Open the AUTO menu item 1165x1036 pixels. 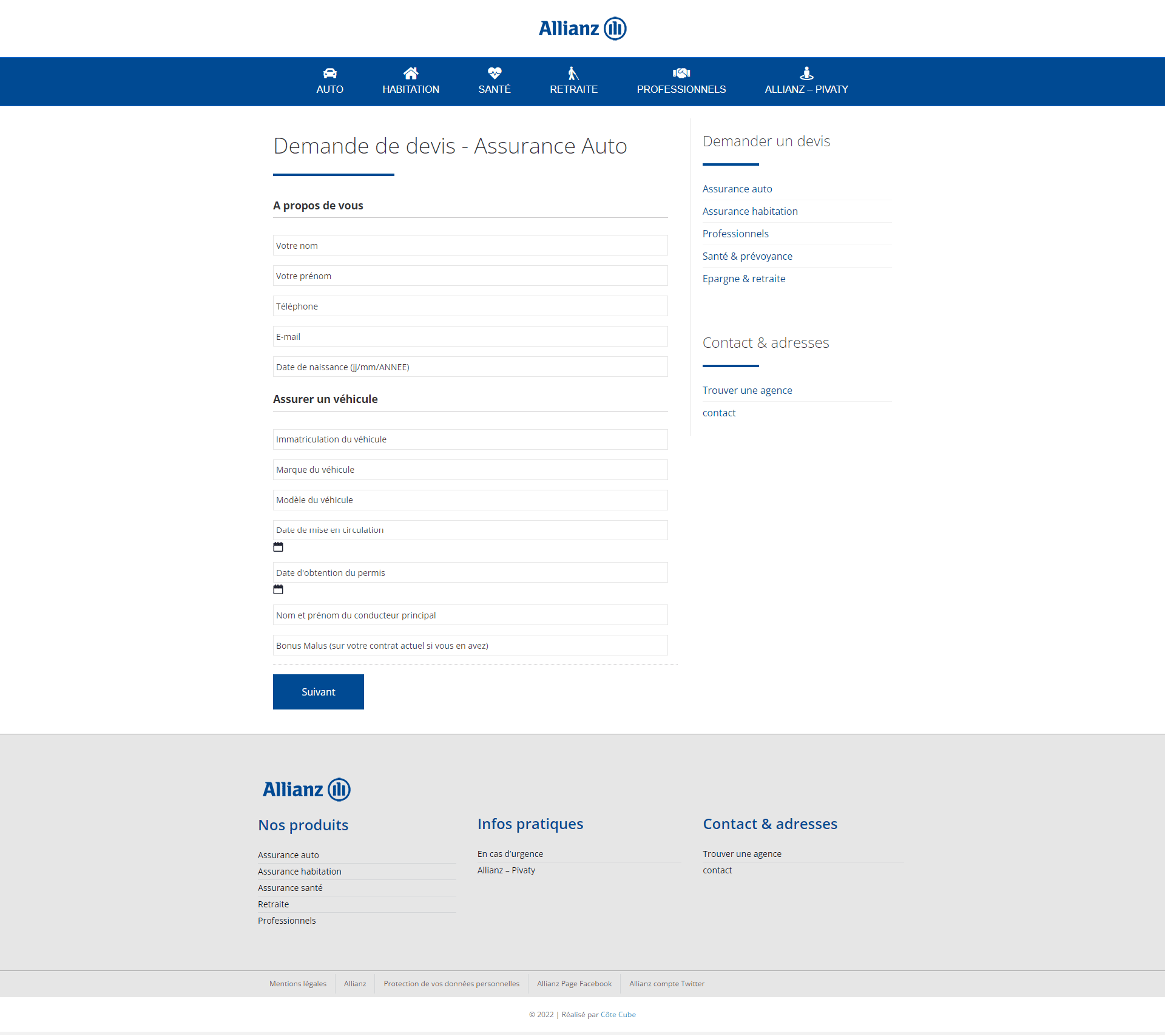[330, 89]
